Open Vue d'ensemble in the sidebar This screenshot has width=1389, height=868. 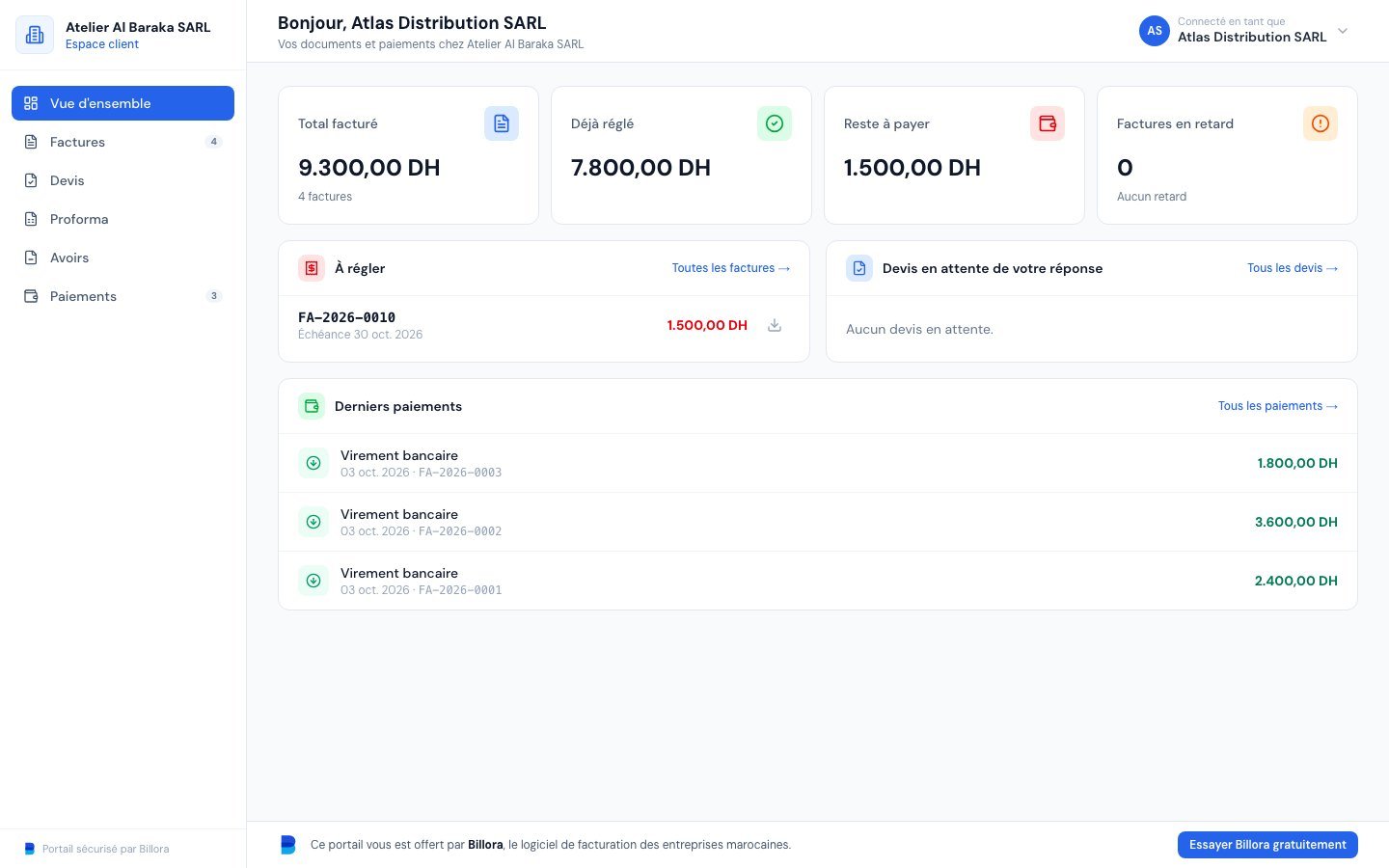click(123, 103)
